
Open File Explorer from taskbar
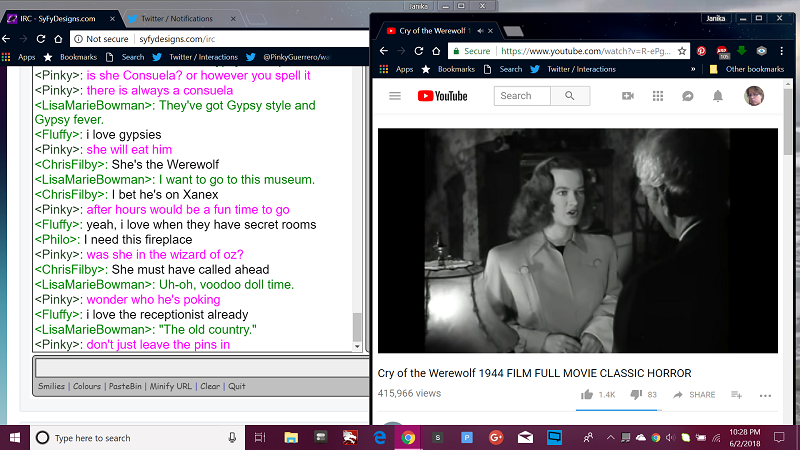(x=291, y=438)
